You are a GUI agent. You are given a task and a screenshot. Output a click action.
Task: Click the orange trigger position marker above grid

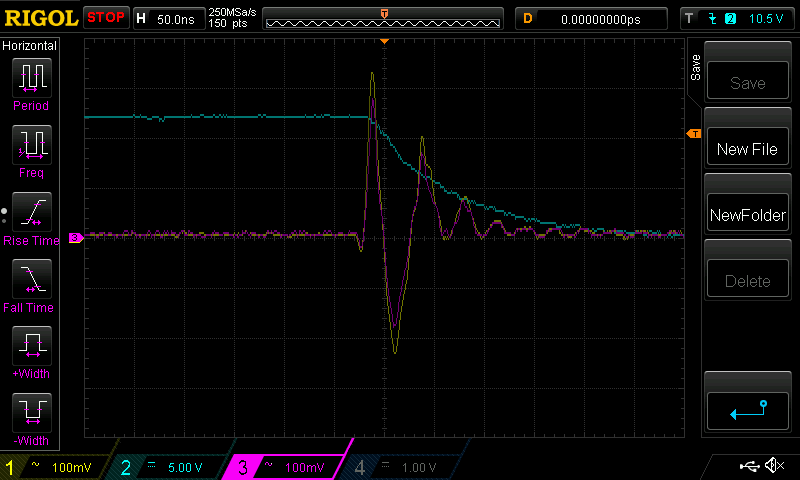click(385, 41)
